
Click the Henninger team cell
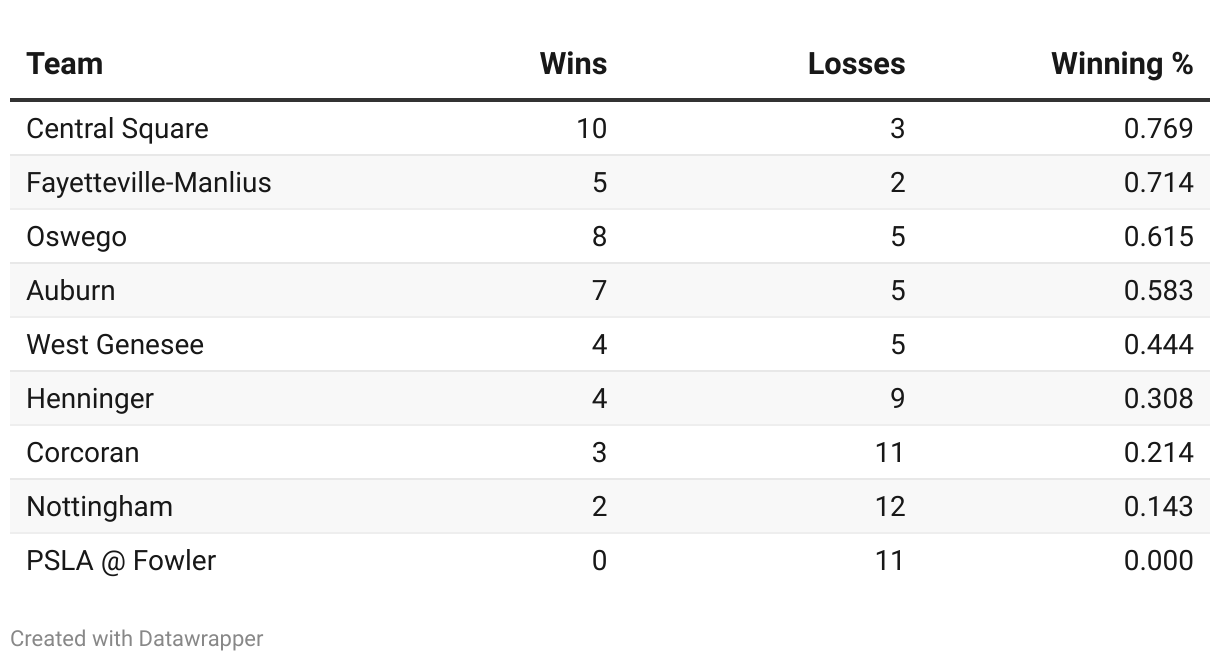point(90,399)
